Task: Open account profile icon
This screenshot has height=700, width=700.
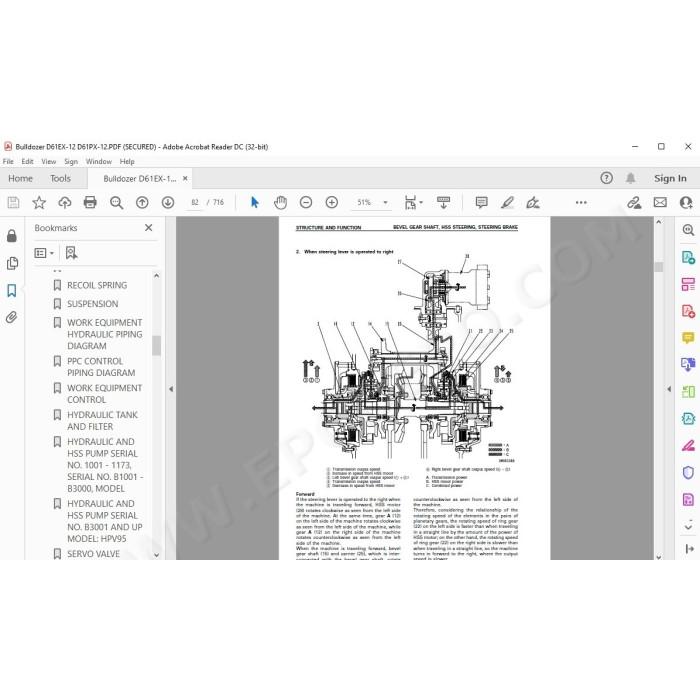Action: tap(686, 203)
